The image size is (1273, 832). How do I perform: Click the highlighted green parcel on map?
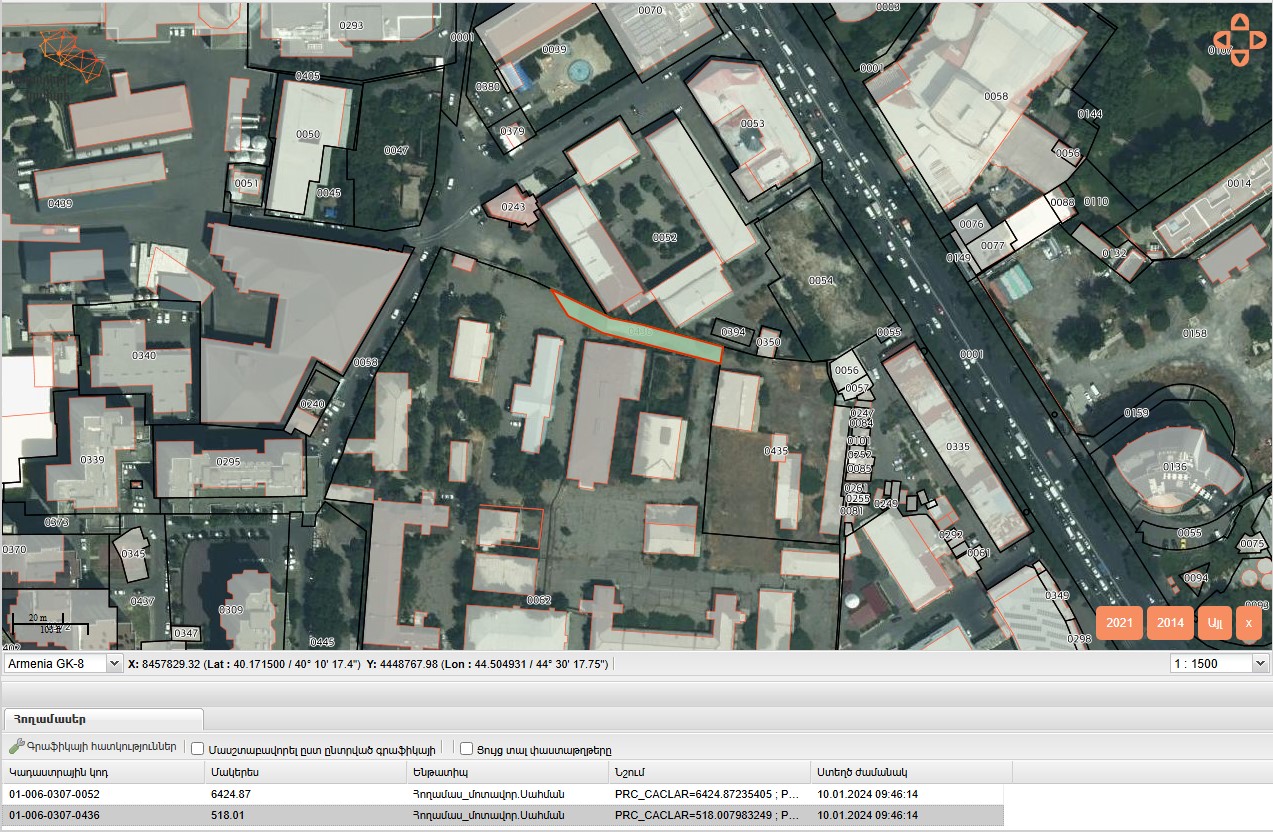pyautogui.click(x=640, y=330)
